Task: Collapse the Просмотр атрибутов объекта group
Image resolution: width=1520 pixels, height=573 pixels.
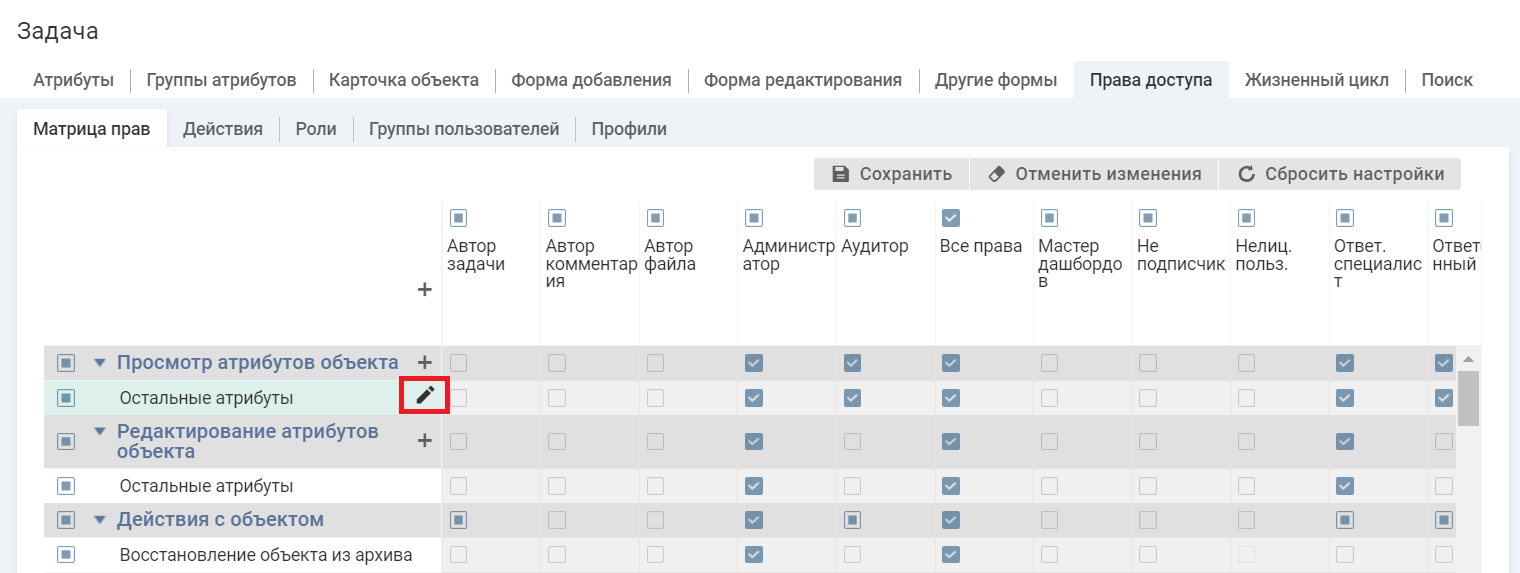Action: tap(99, 362)
